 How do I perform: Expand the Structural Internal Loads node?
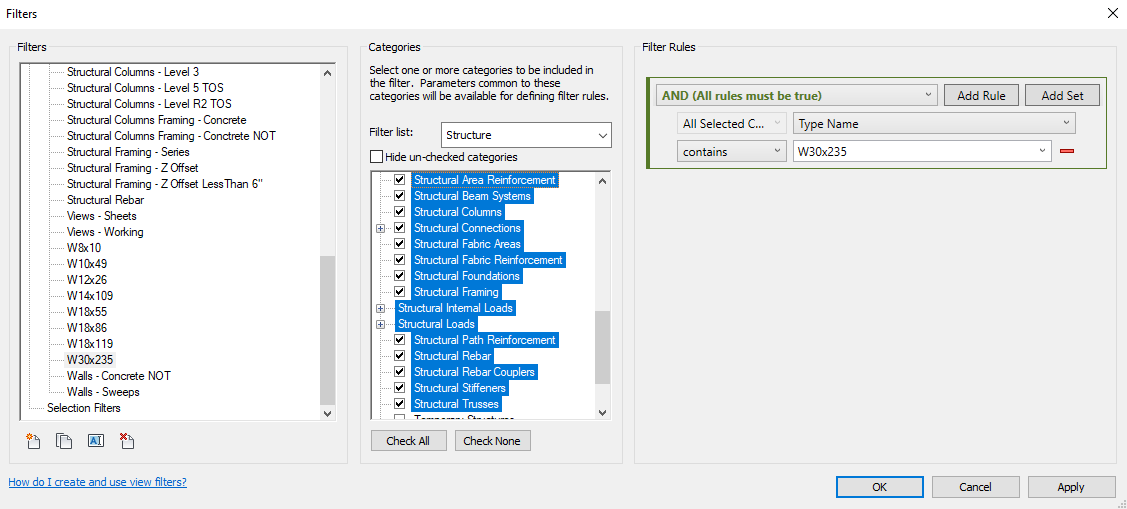click(380, 308)
